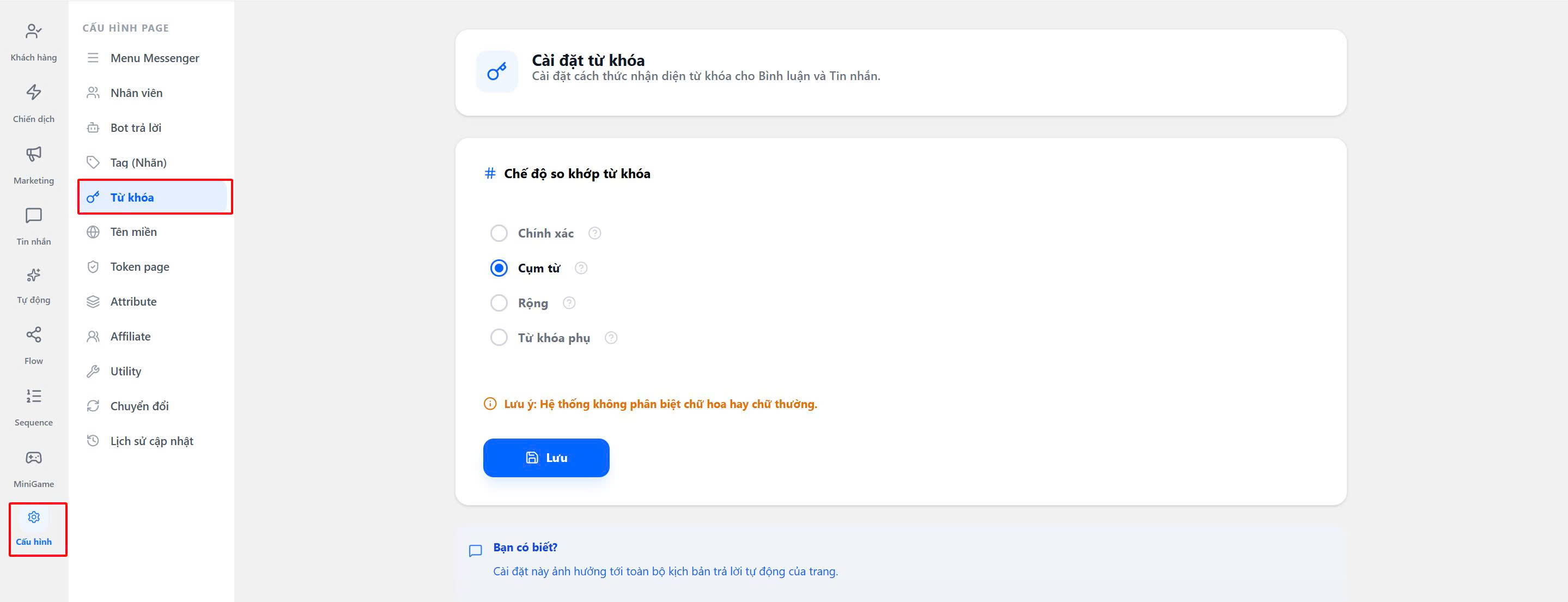
Task: Go to Marketing megaphone icon
Action: click(33, 154)
